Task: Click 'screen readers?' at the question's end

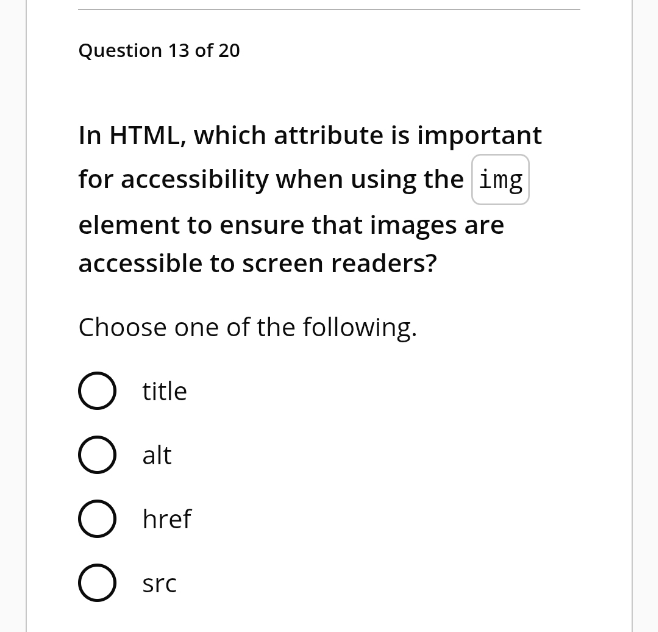Action: (339, 264)
